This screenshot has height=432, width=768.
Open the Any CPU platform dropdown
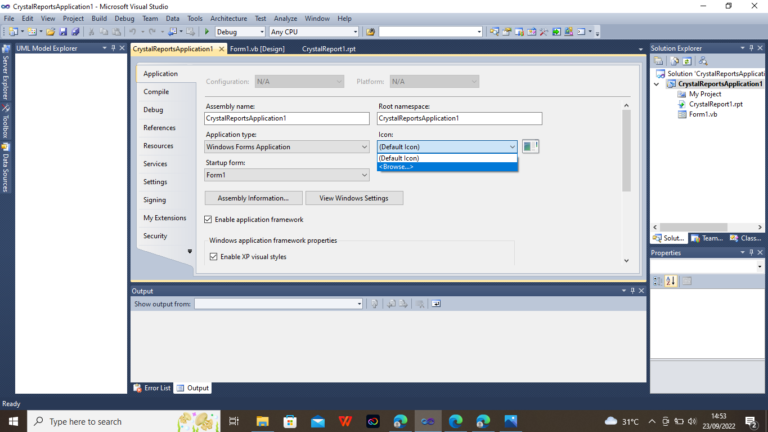pos(313,32)
